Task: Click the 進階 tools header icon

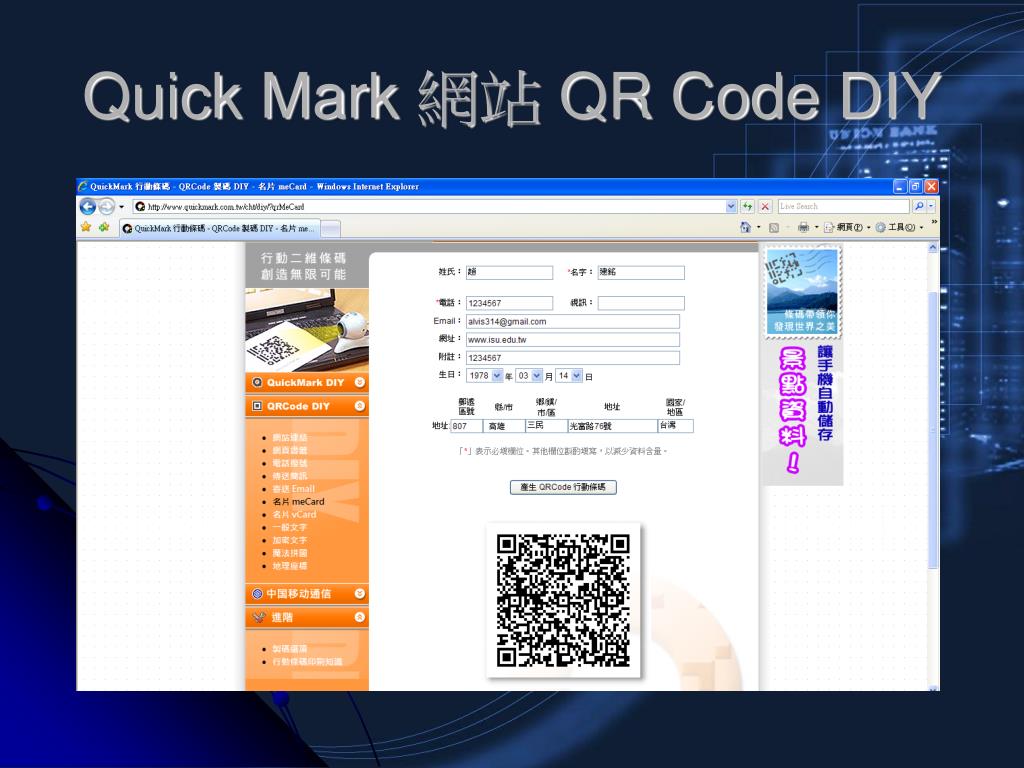Action: (259, 617)
